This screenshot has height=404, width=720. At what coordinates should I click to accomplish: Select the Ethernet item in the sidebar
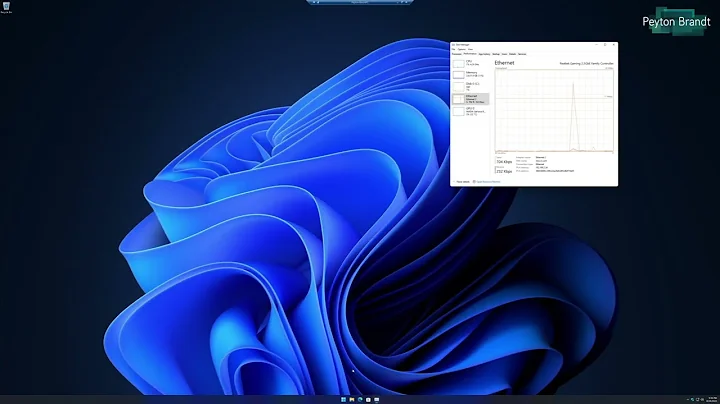point(471,99)
